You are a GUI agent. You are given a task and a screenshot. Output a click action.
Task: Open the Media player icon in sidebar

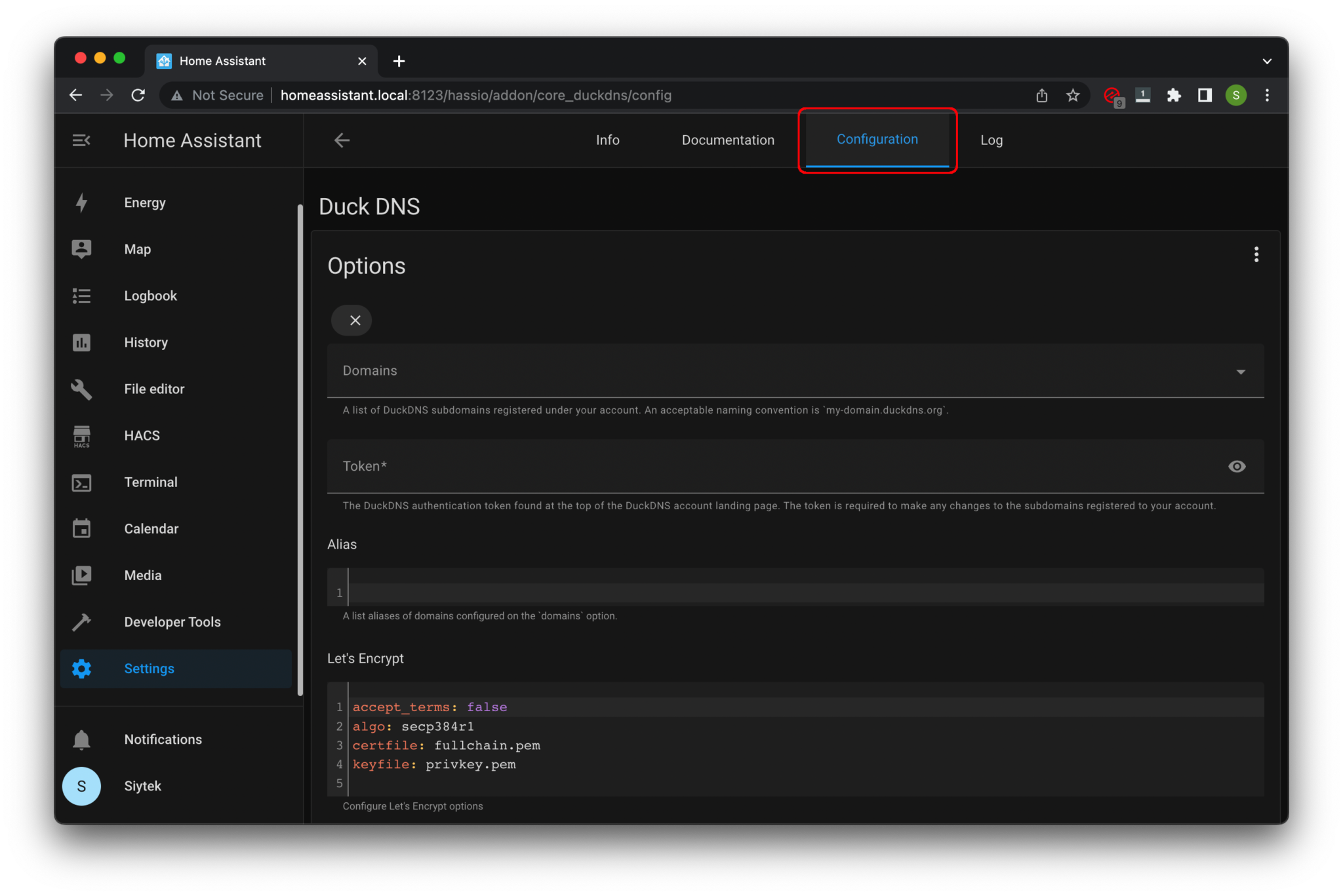(x=81, y=575)
